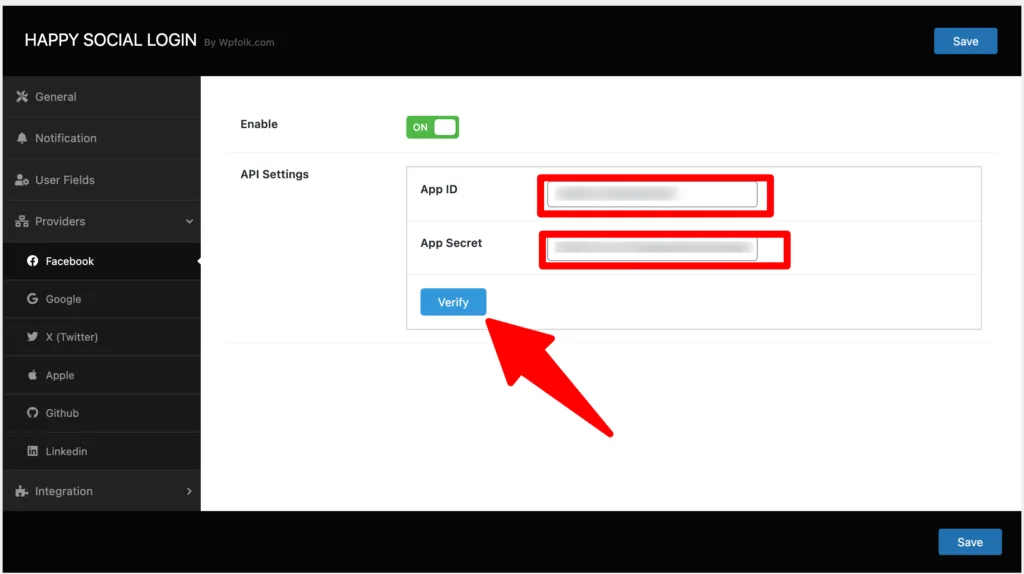Open the User Fields section
This screenshot has height=574, width=1024.
click(x=102, y=180)
